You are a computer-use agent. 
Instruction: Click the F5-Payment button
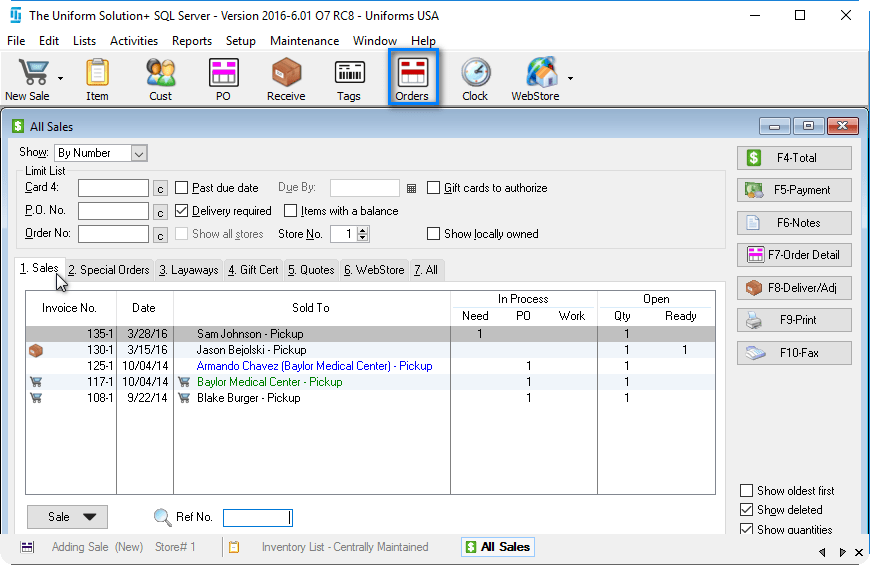point(794,190)
